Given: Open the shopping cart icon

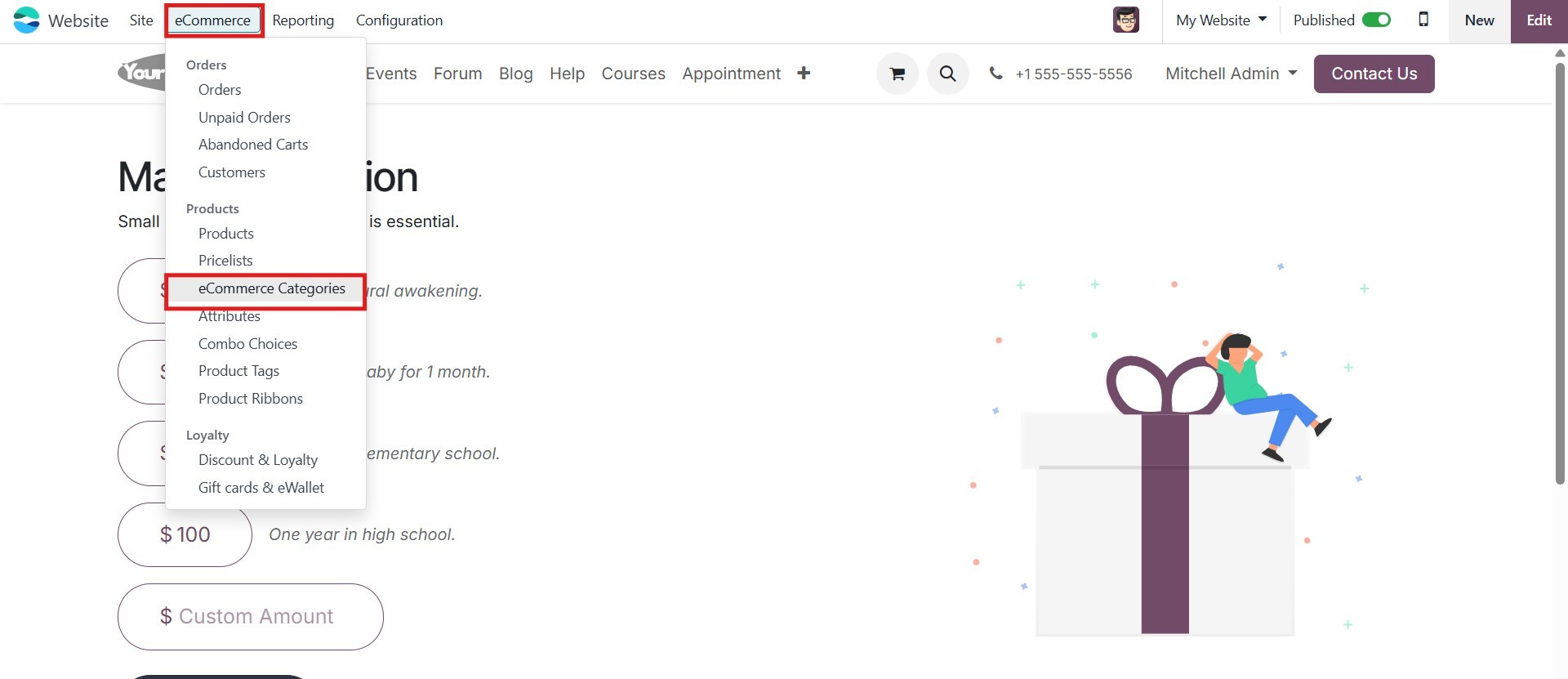Looking at the screenshot, I should click(898, 74).
